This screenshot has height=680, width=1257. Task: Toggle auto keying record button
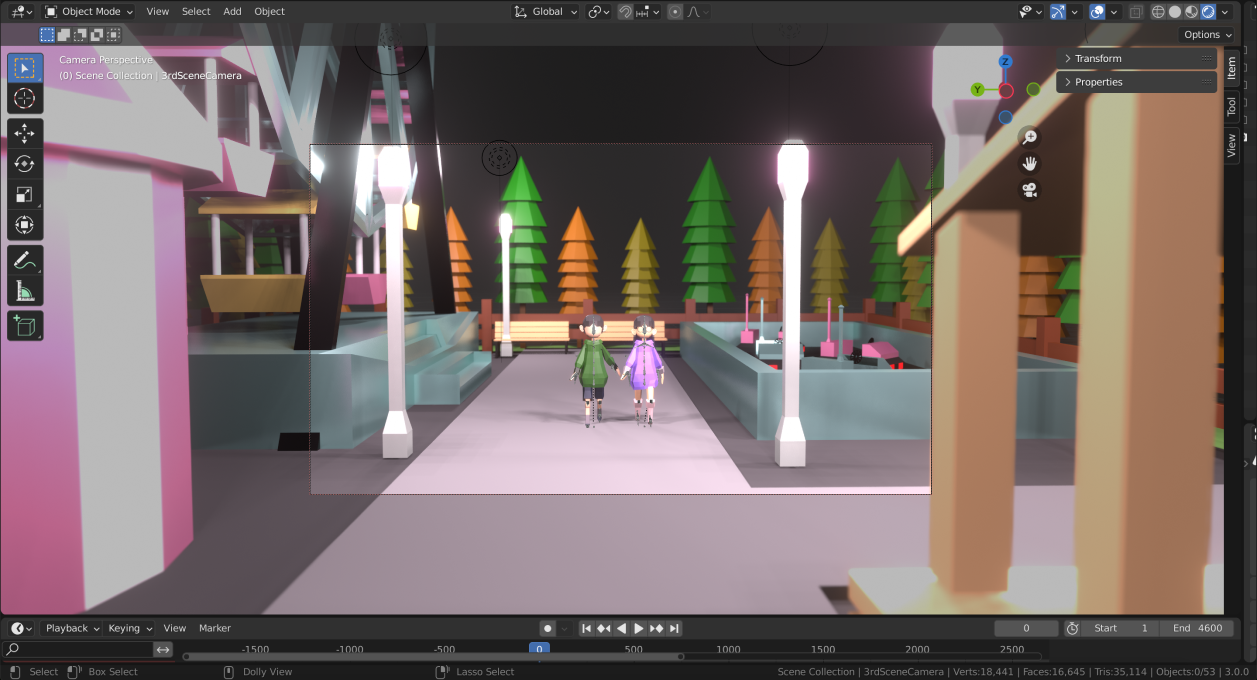547,628
